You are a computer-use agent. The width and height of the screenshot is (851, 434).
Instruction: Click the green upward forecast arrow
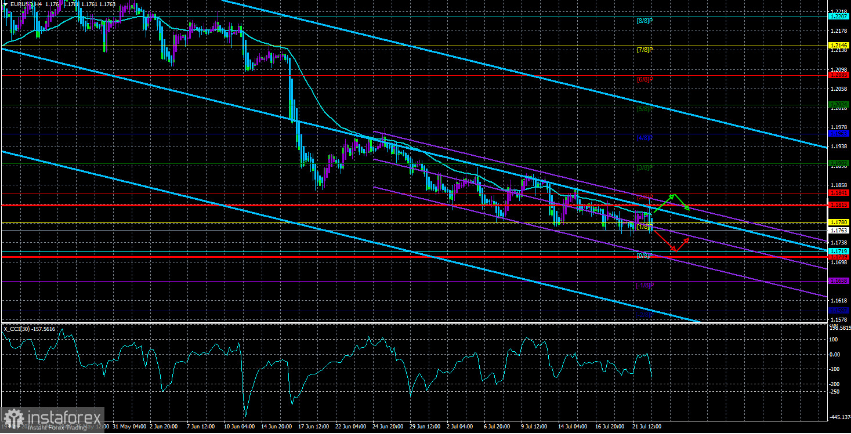pos(671,202)
